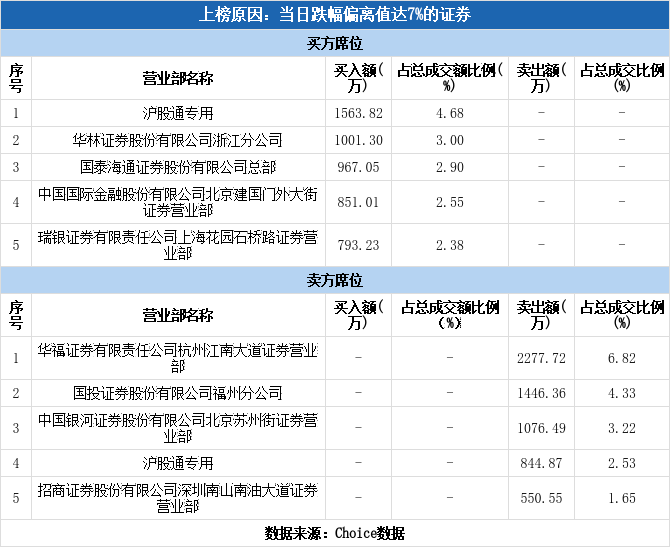Image resolution: width=670 pixels, height=547 pixels.
Task: Click percentage 2.38
Action: [450, 245]
